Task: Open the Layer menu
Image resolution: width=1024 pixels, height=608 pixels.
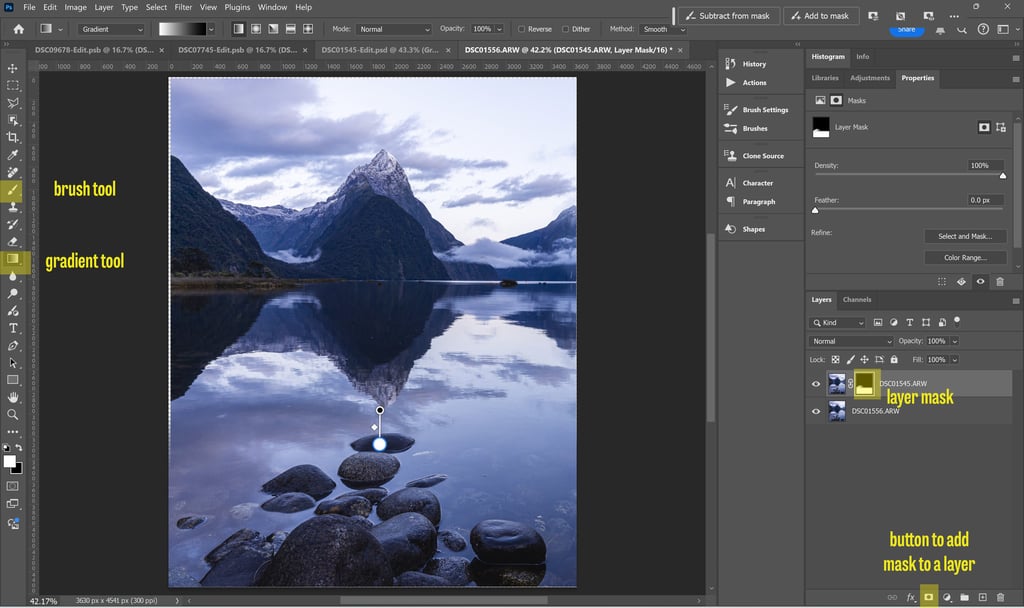Action: [103, 7]
